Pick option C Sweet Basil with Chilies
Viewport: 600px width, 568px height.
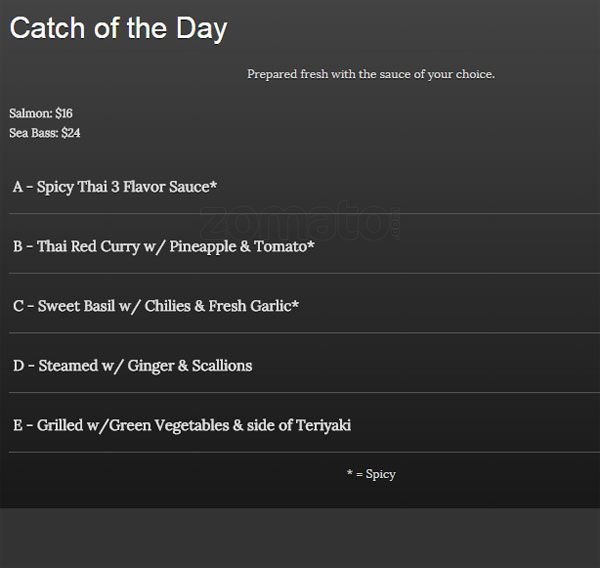(155, 306)
